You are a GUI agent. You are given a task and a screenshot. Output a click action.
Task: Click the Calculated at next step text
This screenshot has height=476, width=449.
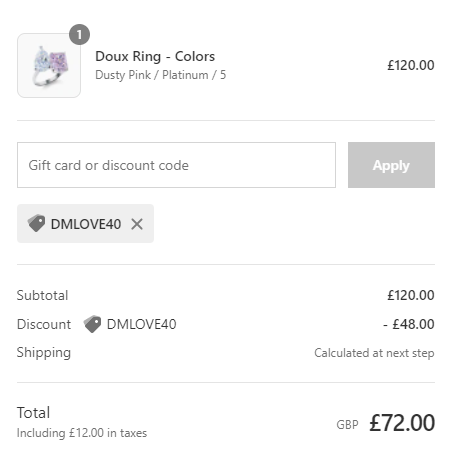click(x=374, y=353)
